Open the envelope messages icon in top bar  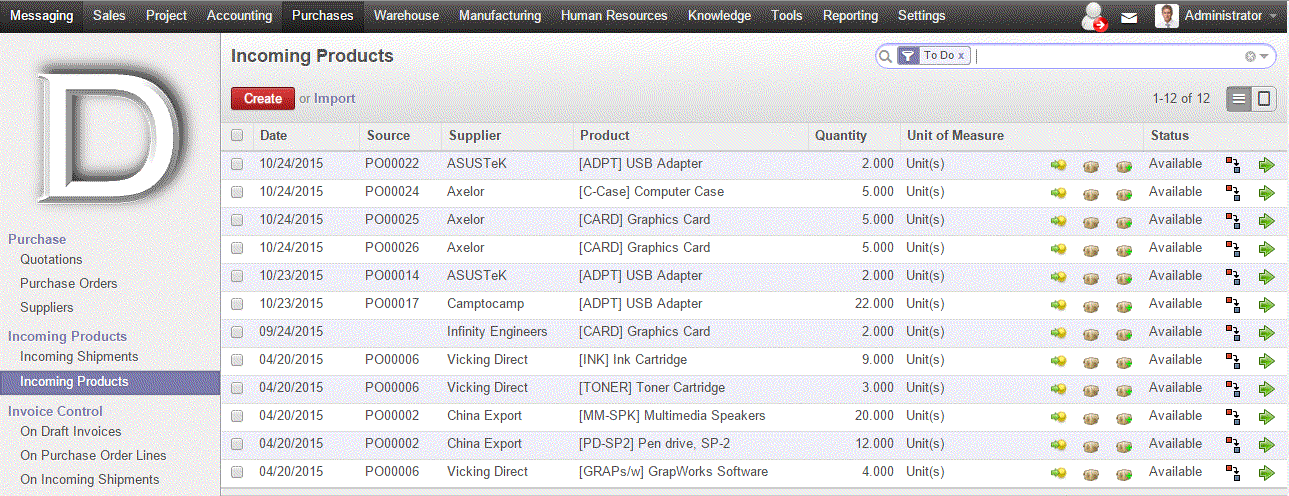point(1129,17)
